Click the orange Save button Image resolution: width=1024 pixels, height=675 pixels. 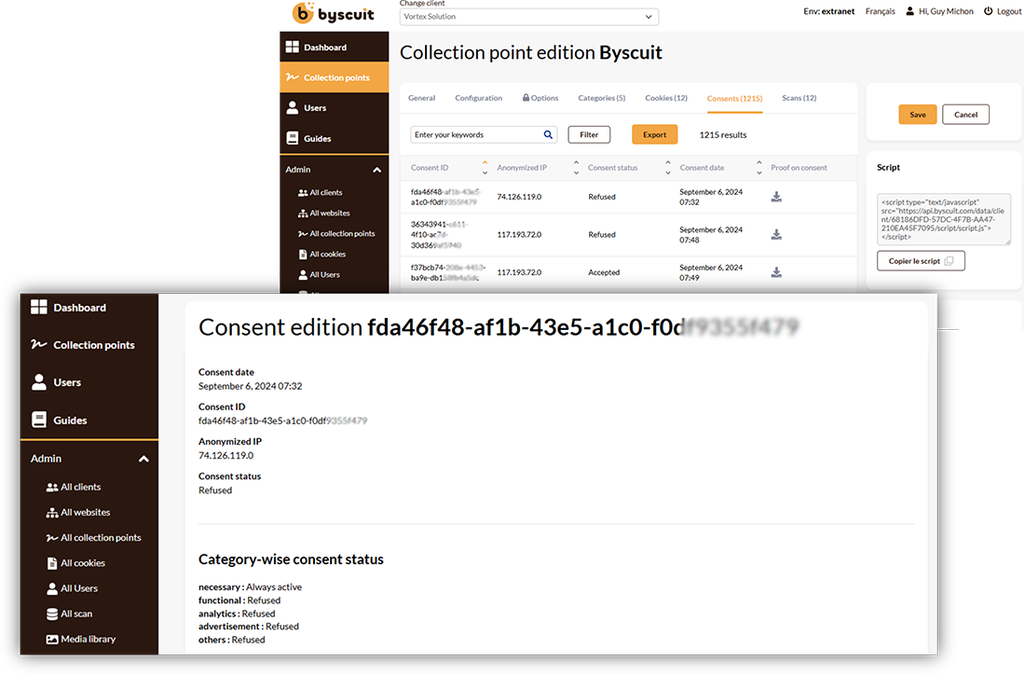pos(918,114)
